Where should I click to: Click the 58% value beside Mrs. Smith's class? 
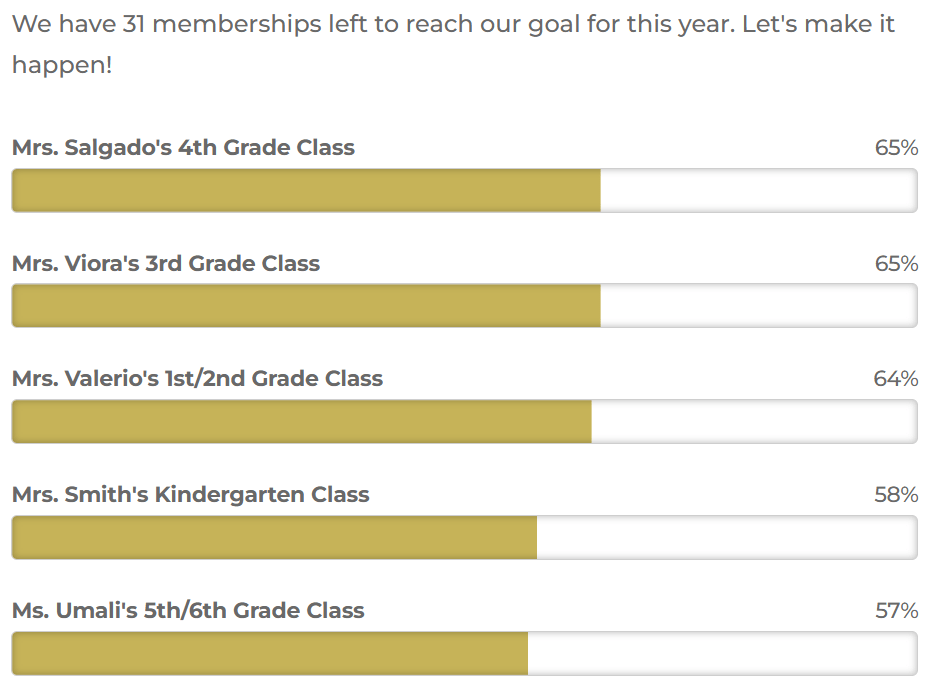click(896, 495)
